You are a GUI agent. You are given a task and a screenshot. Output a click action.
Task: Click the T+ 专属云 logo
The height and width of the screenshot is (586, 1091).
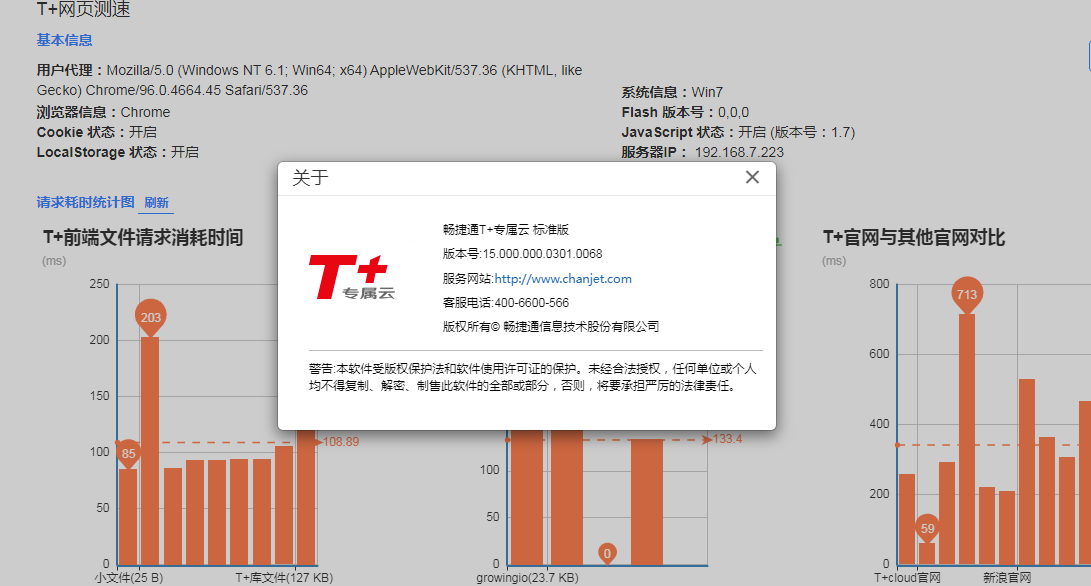[x=352, y=278]
